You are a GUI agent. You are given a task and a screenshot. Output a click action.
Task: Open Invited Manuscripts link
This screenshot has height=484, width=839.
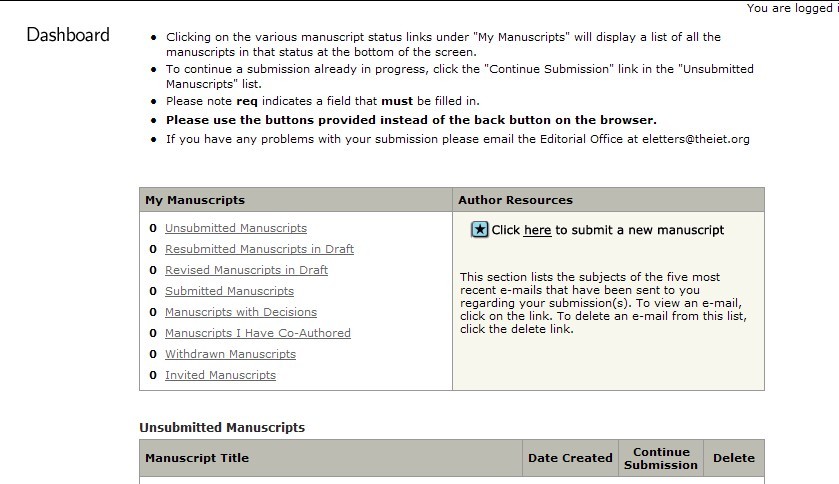tap(220, 375)
